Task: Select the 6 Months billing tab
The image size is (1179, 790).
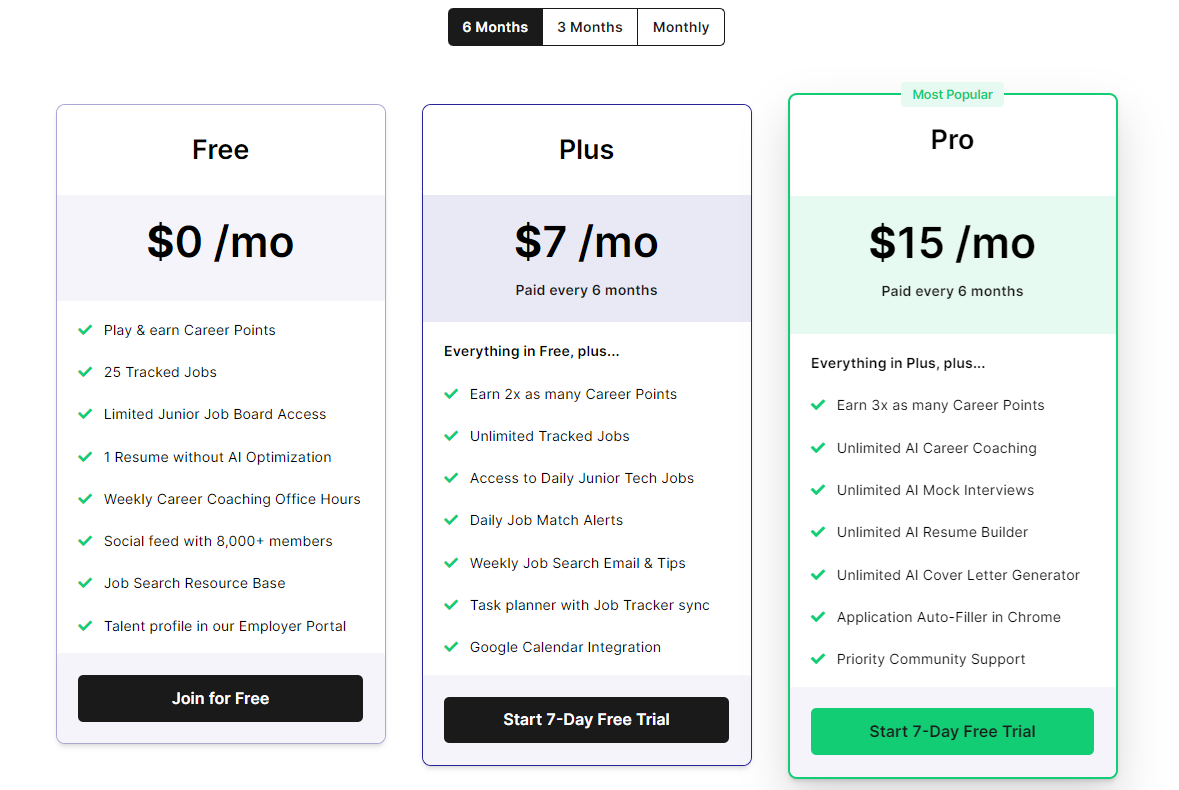Action: coord(495,27)
